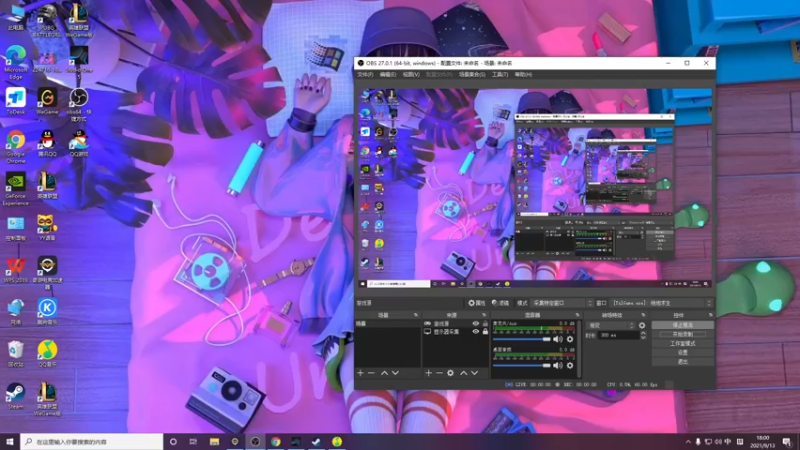Expand window (窗口) selection dropdown
800x450 pixels.
tap(662, 303)
